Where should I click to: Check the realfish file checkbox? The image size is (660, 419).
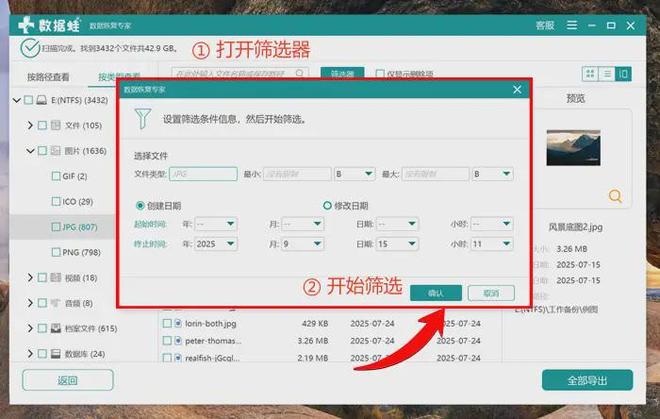(167, 358)
